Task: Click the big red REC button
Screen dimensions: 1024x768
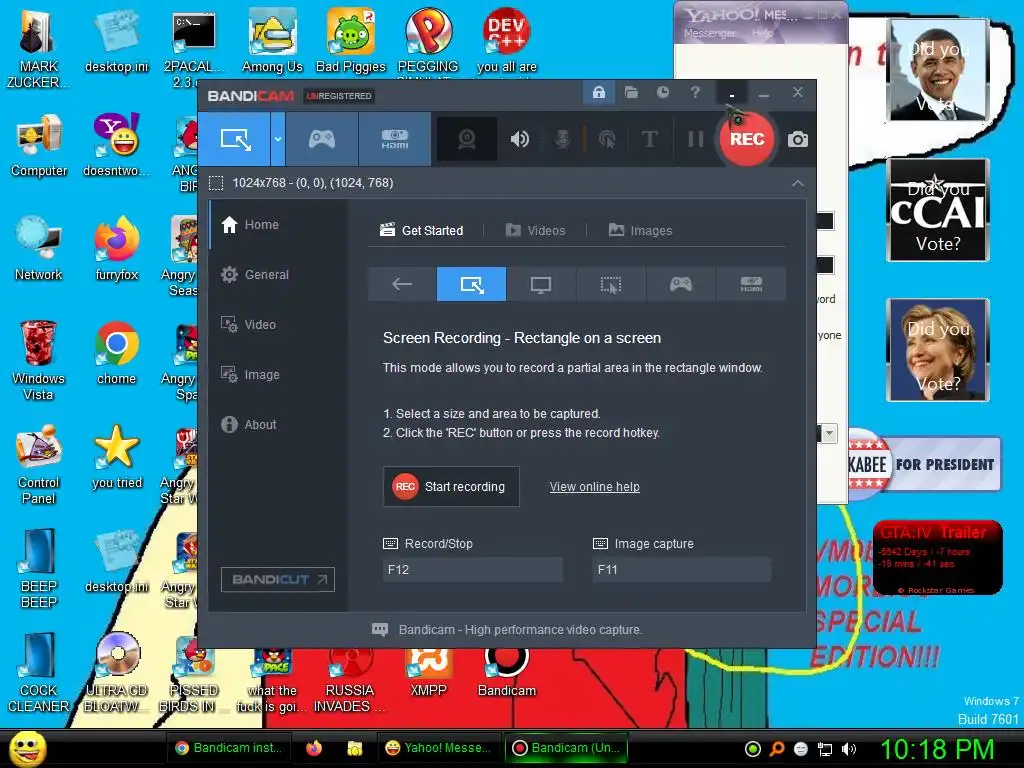Action: coord(746,138)
